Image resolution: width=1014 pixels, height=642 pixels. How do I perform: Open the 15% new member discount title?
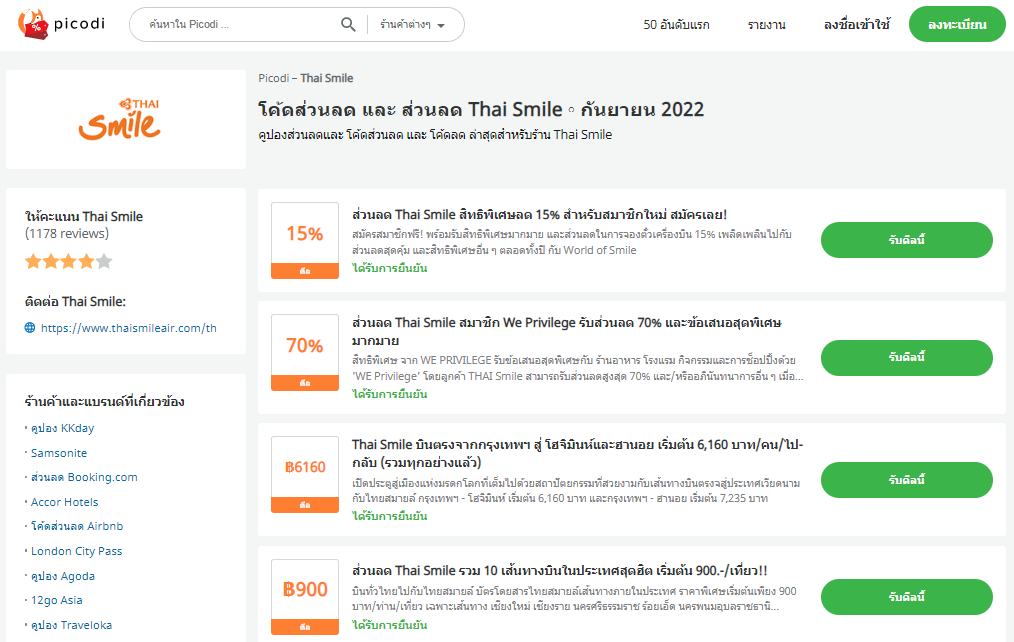click(x=539, y=215)
